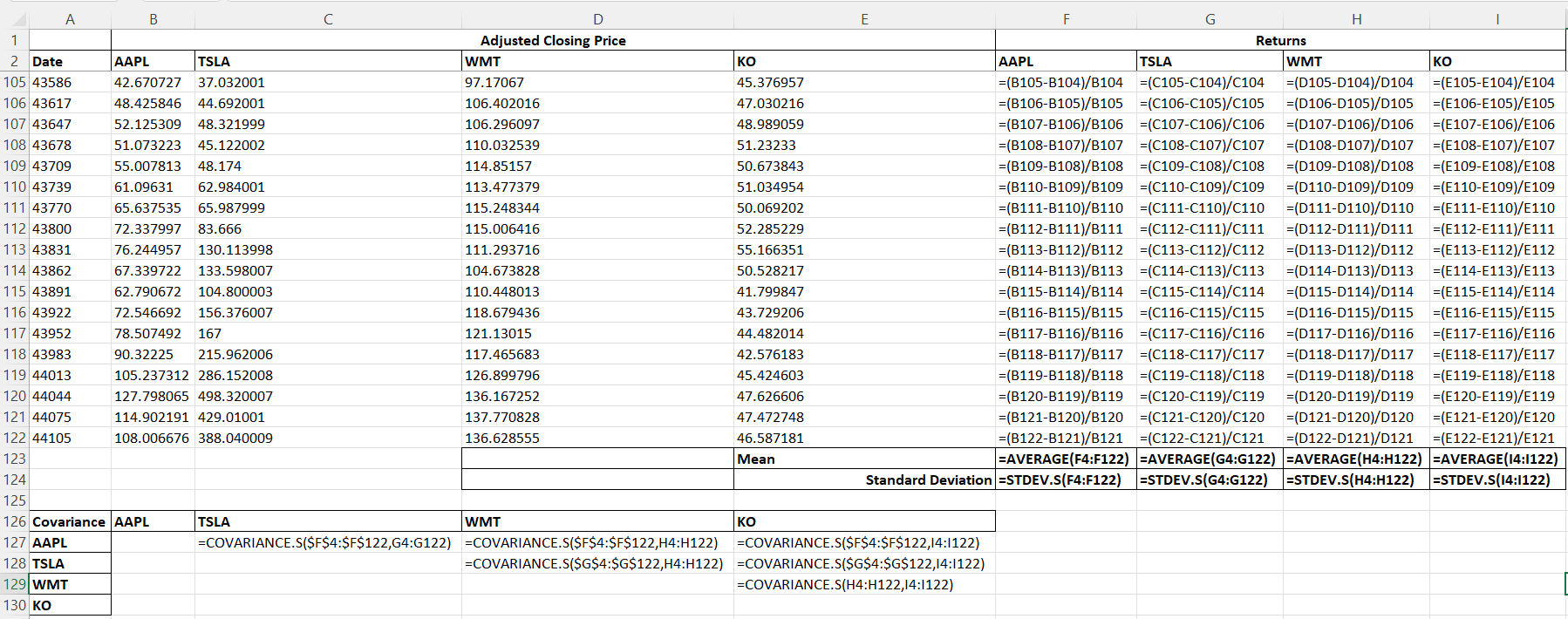Select =COVARIANCE.S($F$4:$F$122,H4:H122) cell
1568x619 pixels.
tap(597, 542)
